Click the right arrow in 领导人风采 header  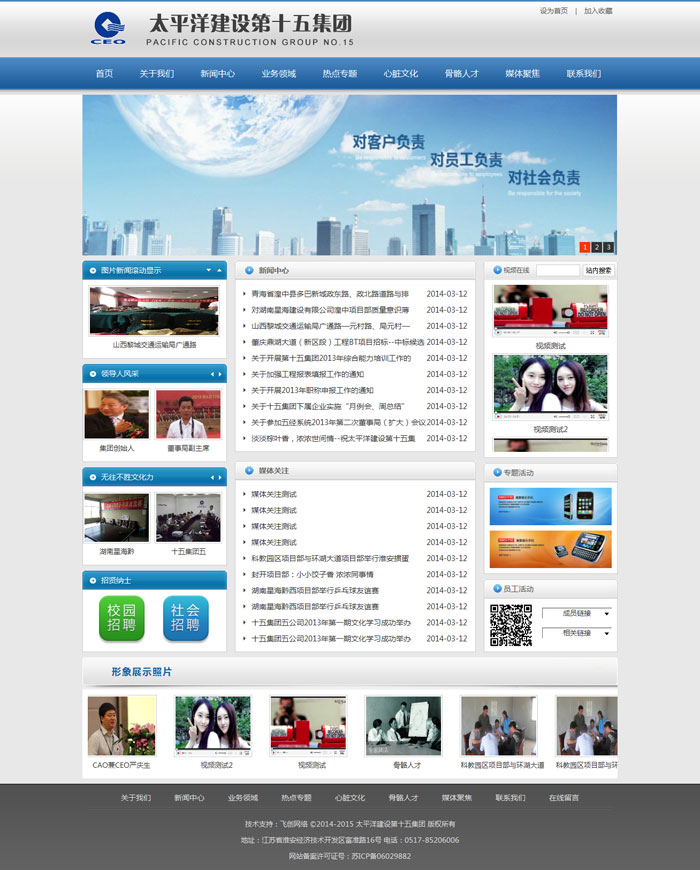coord(220,374)
